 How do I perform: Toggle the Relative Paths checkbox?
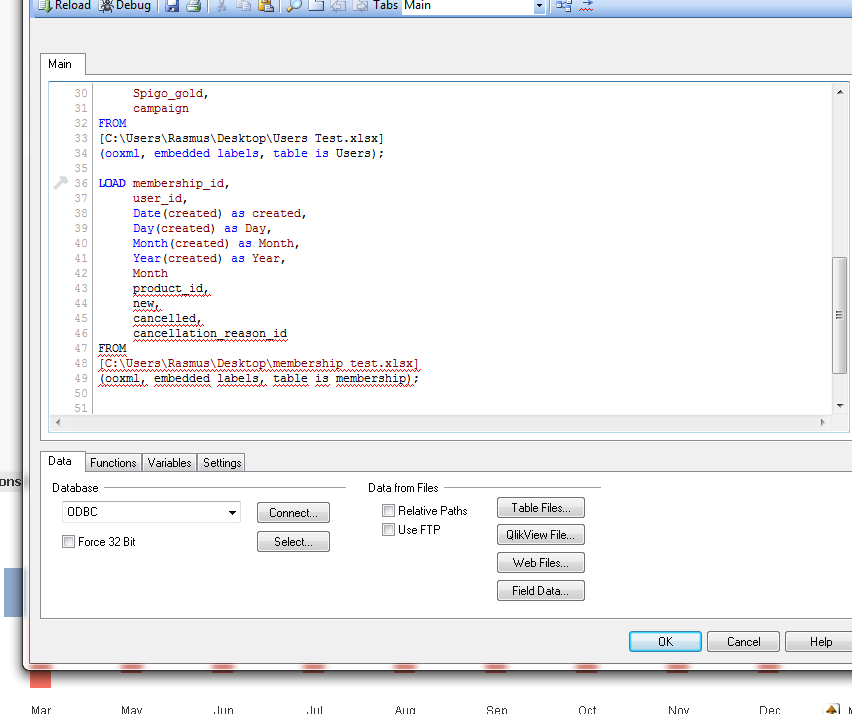(x=388, y=511)
